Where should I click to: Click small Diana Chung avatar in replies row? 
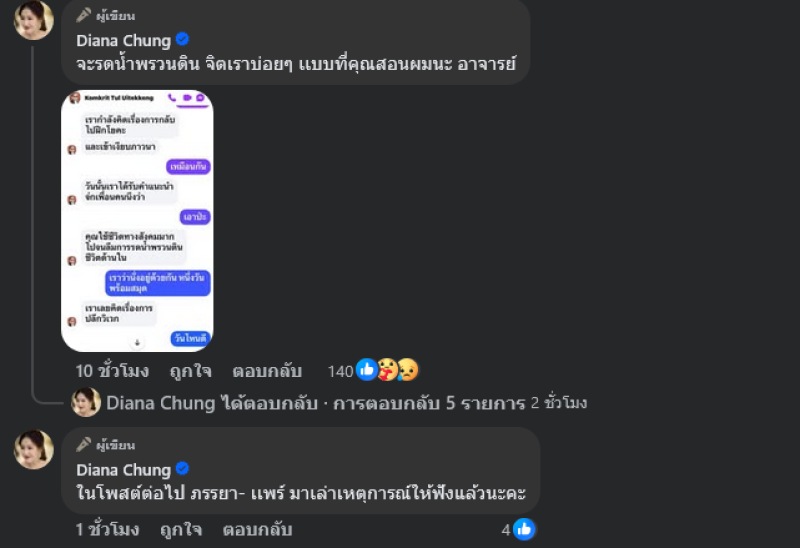tap(86, 402)
